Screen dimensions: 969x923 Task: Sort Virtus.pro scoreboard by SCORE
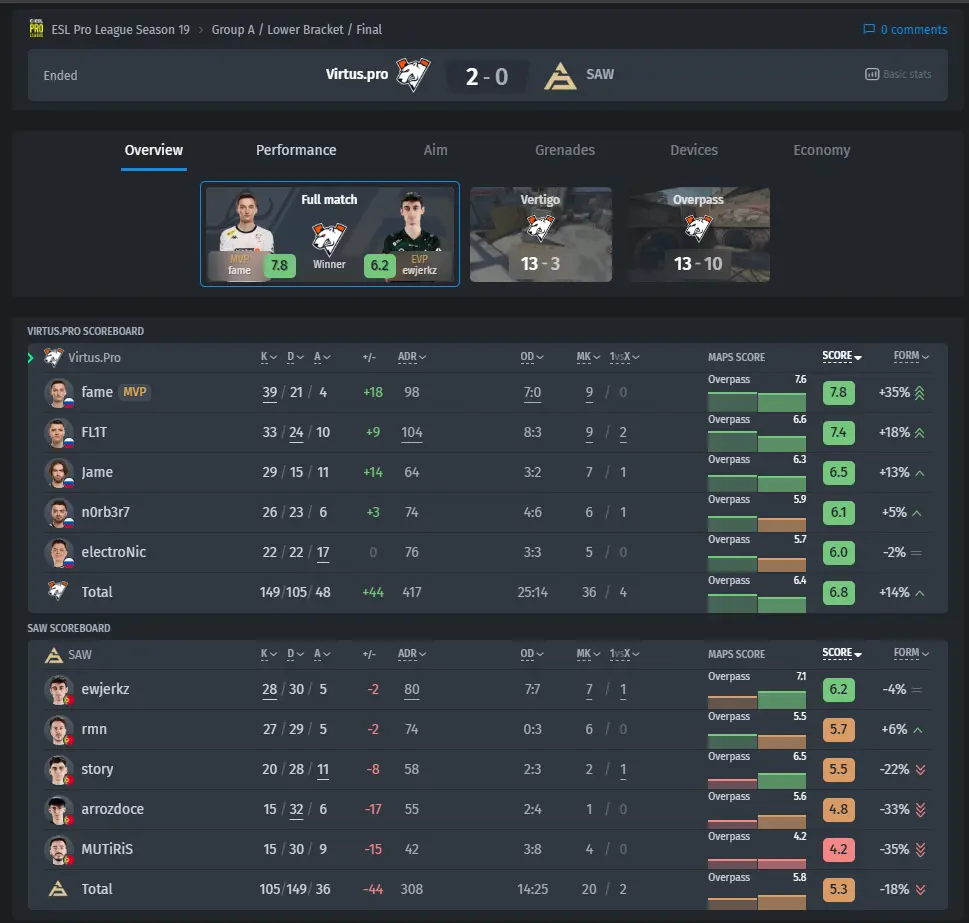[x=842, y=356]
